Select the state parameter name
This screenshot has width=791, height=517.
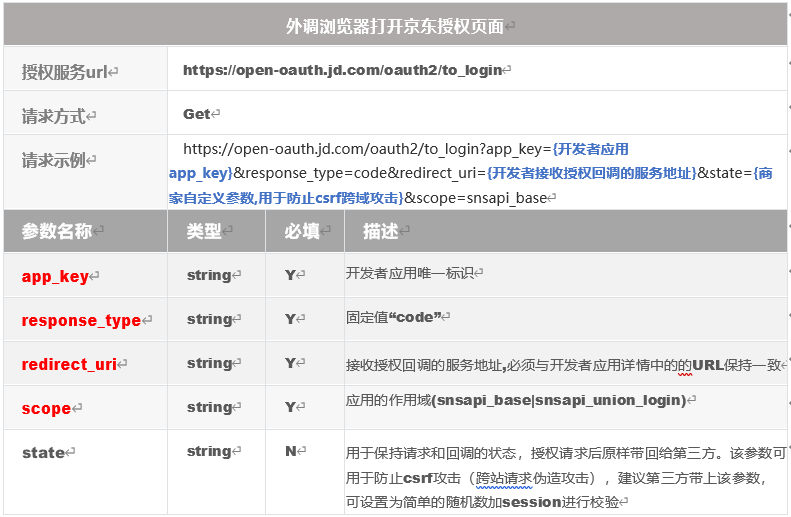(44, 453)
